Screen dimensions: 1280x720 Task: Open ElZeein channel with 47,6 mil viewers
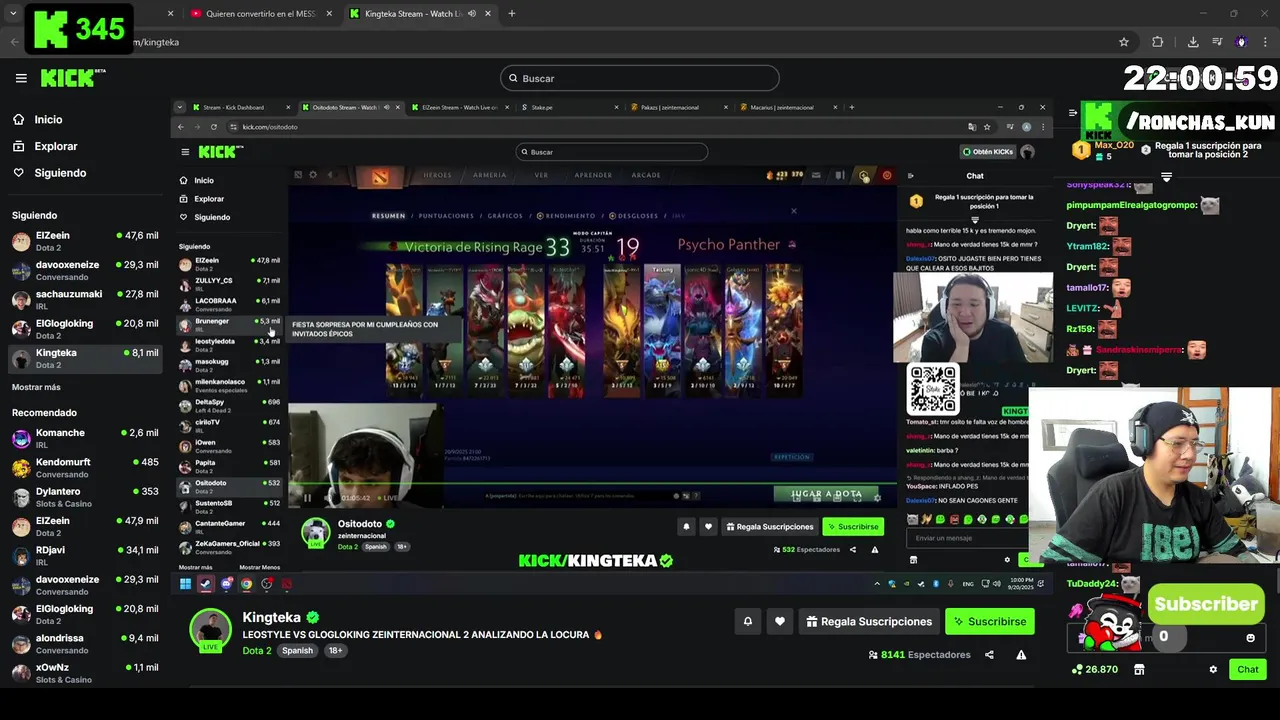85,241
